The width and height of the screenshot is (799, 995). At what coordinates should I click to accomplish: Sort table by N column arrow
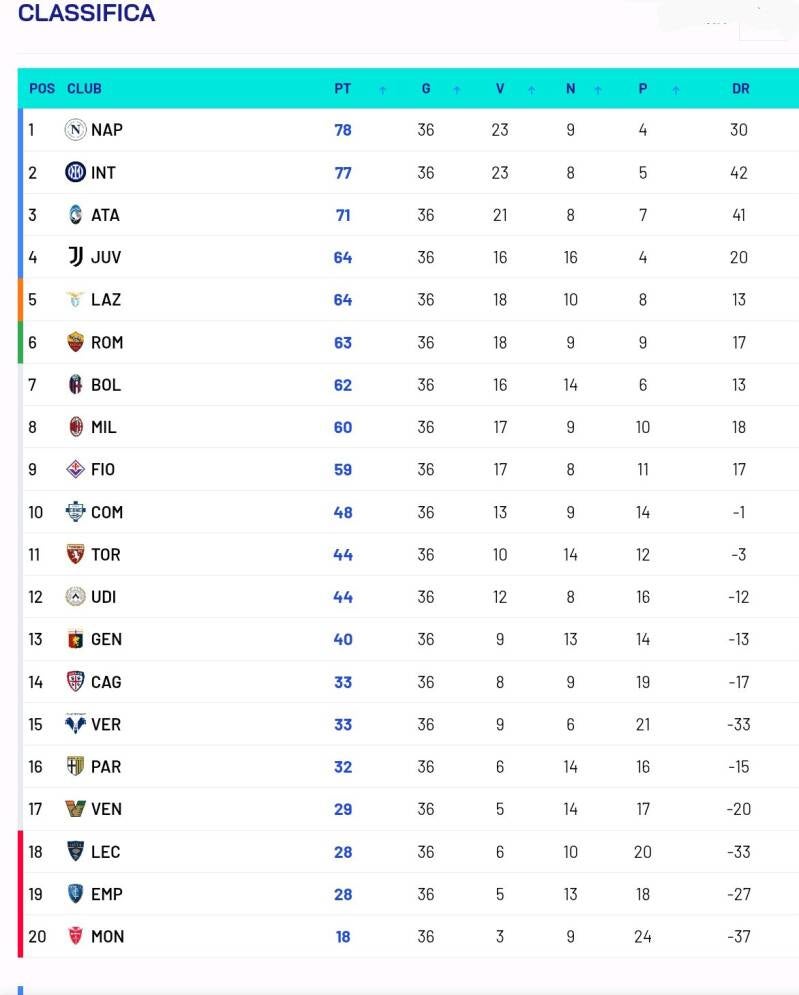[598, 90]
